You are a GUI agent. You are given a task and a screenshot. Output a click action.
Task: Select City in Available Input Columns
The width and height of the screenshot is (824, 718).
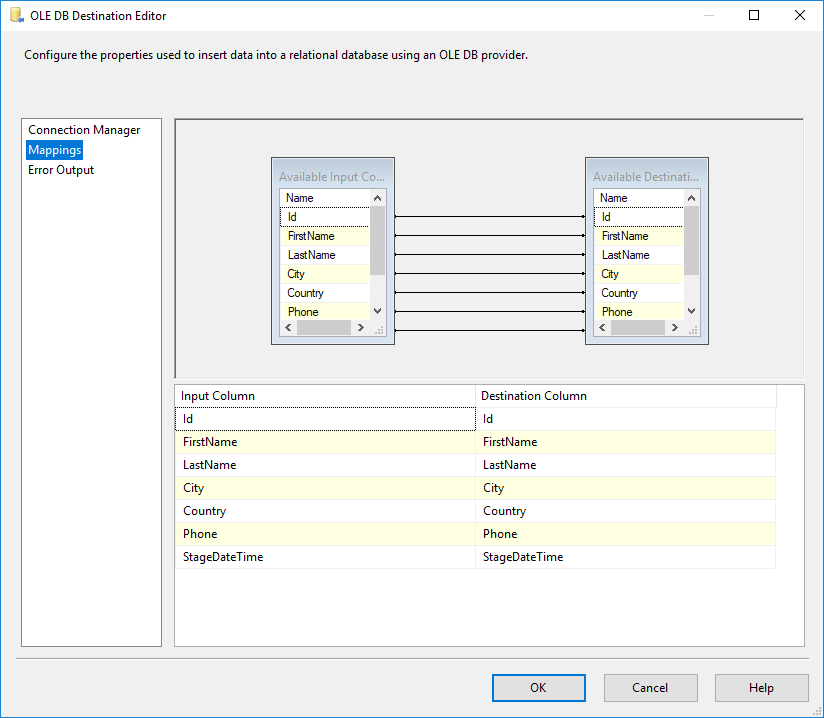[325, 274]
